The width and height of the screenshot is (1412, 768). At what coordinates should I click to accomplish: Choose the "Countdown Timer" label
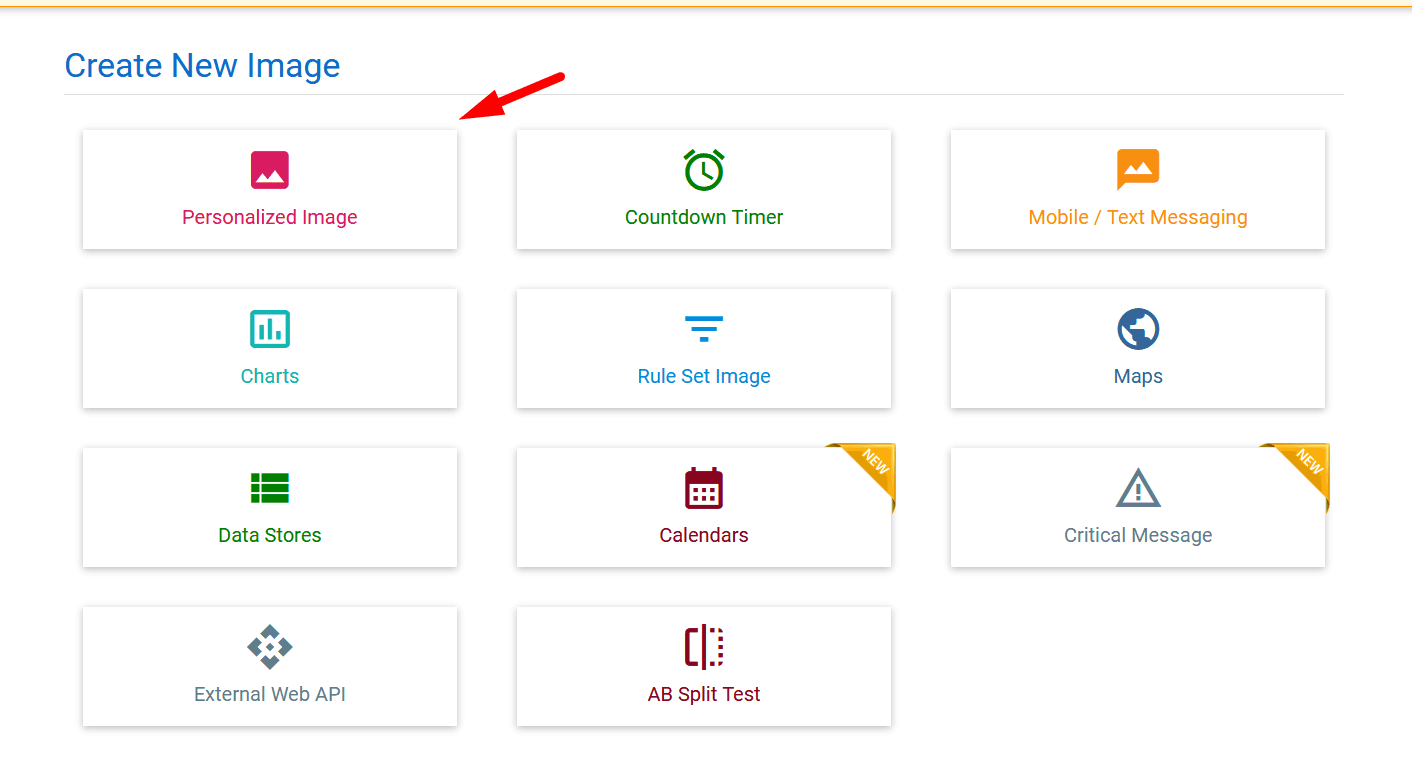704,217
